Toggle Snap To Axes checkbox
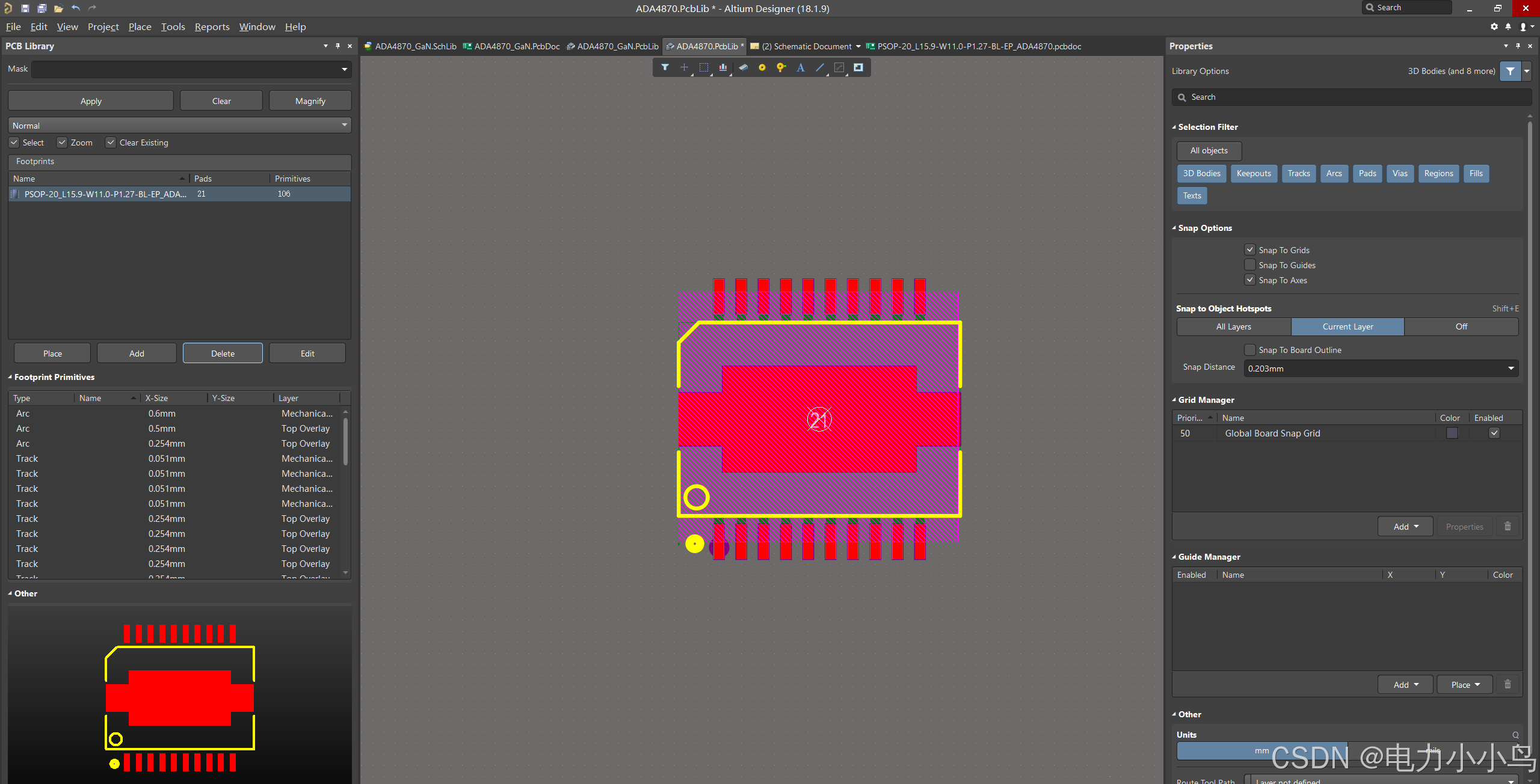The image size is (1540, 784). (x=1250, y=280)
